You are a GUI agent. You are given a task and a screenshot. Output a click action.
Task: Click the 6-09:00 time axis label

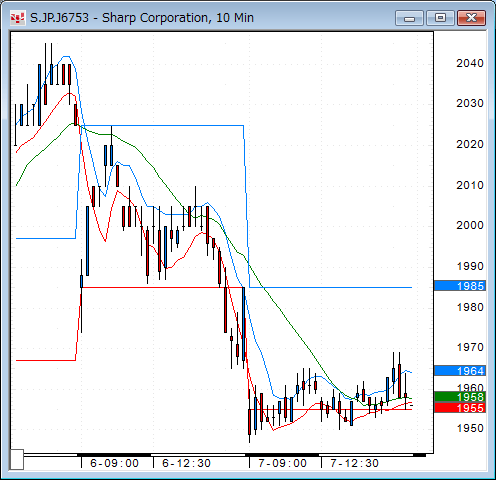(114, 463)
